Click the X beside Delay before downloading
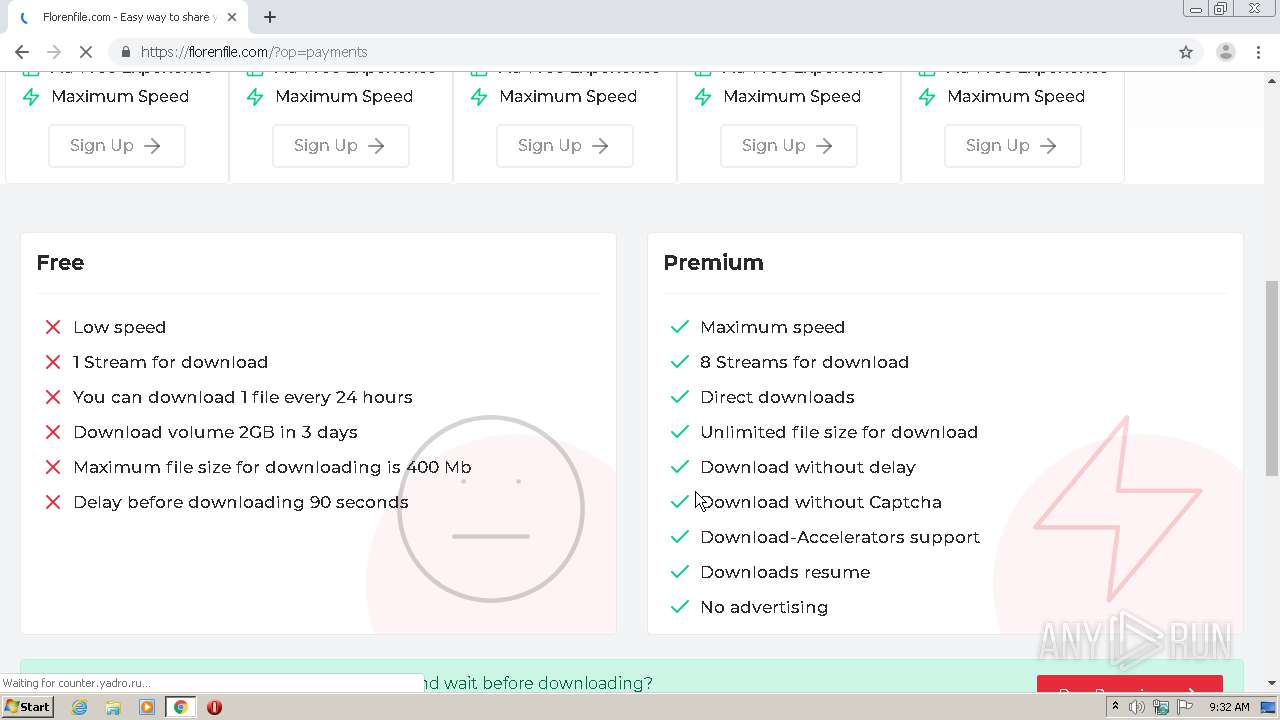The height and width of the screenshot is (720, 1280). pyautogui.click(x=53, y=502)
